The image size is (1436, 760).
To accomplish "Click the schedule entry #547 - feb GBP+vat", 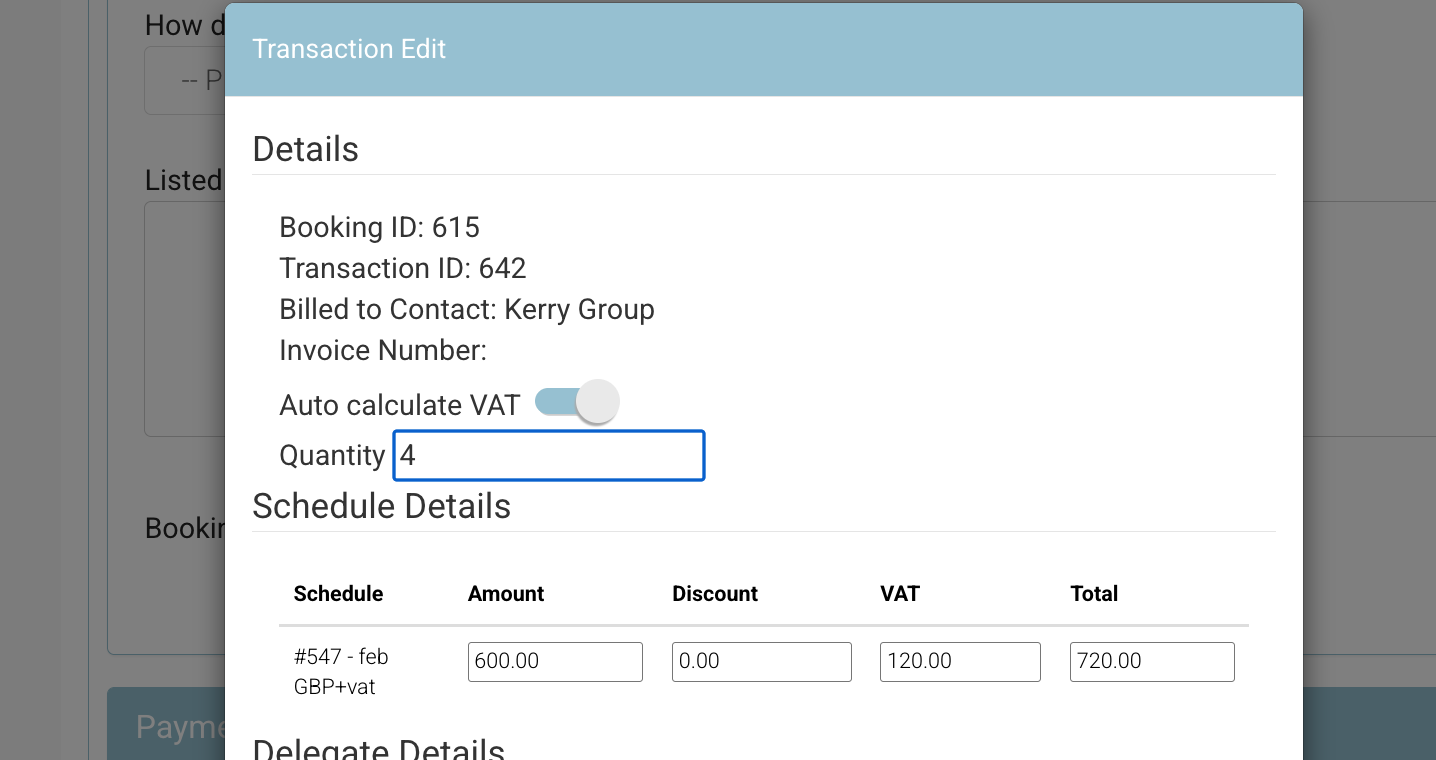I will pos(341,672).
